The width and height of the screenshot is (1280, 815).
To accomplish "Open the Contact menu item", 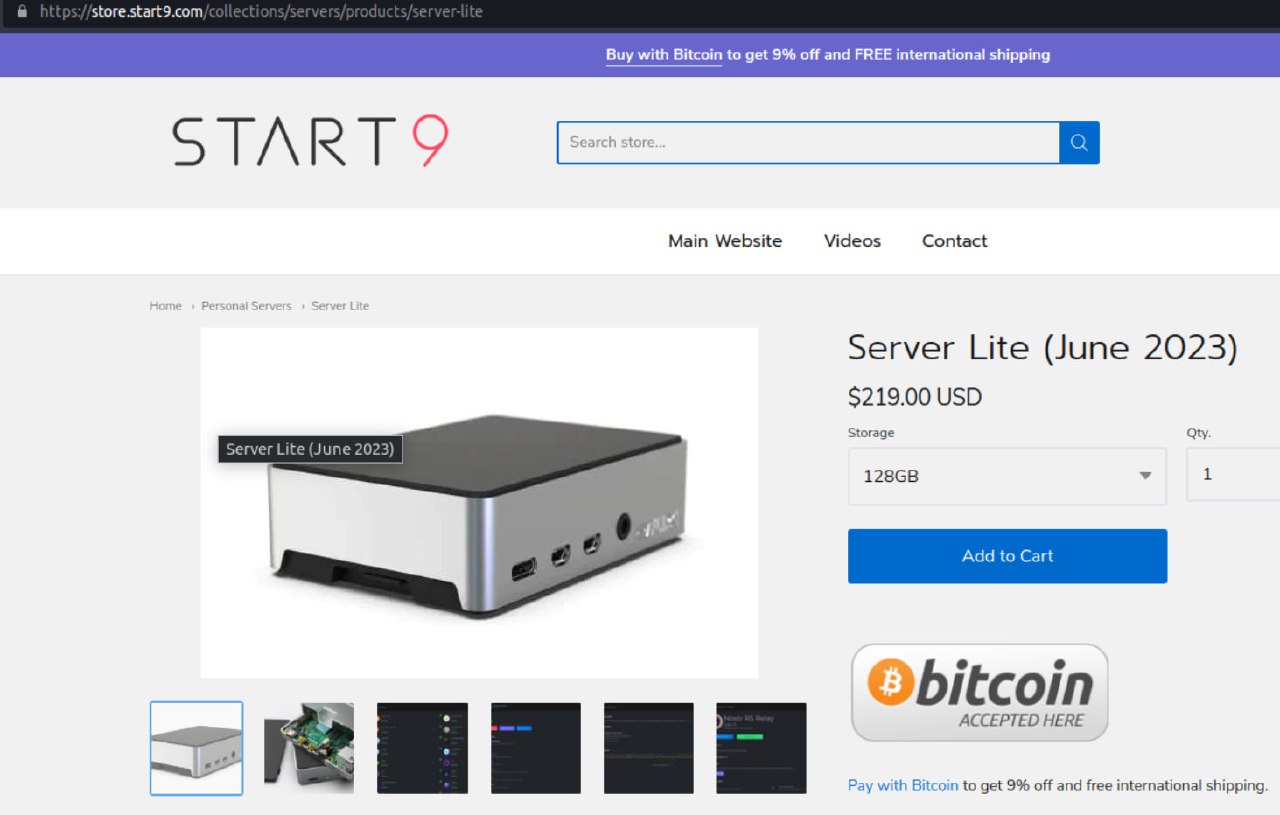I will 954,241.
